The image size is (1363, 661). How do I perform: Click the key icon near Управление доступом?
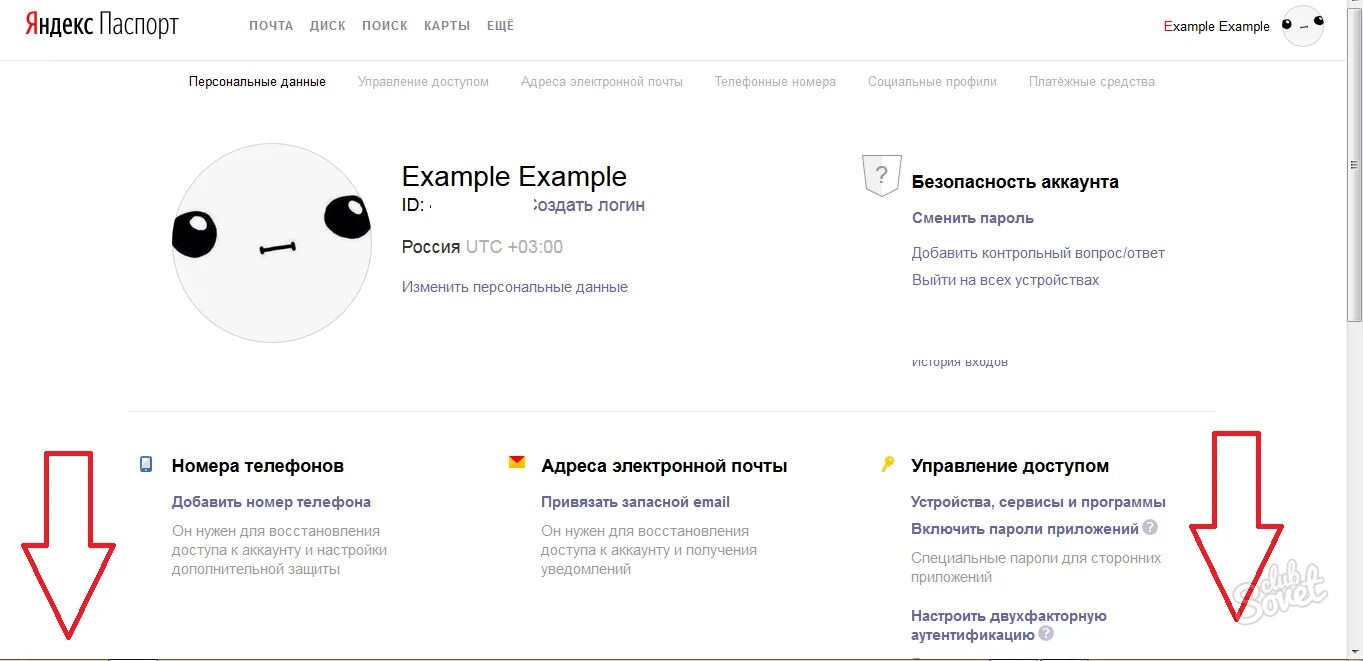click(886, 464)
